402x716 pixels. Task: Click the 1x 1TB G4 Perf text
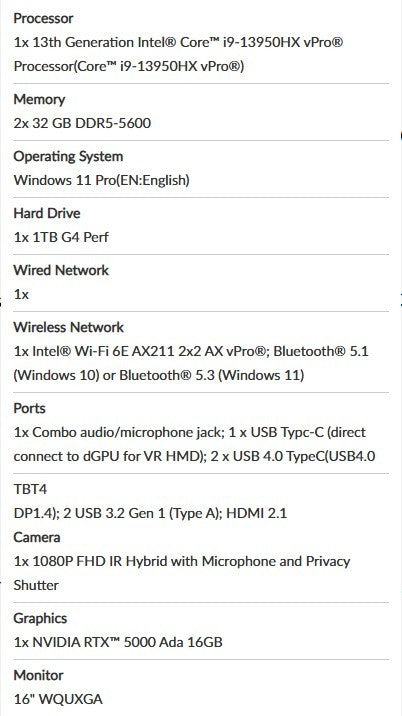click(61, 237)
